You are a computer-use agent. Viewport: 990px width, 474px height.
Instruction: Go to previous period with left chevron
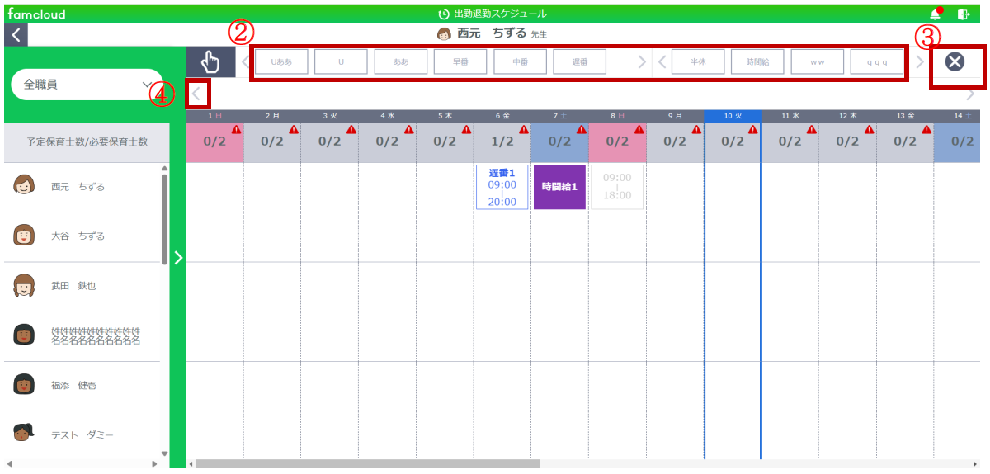point(197,94)
